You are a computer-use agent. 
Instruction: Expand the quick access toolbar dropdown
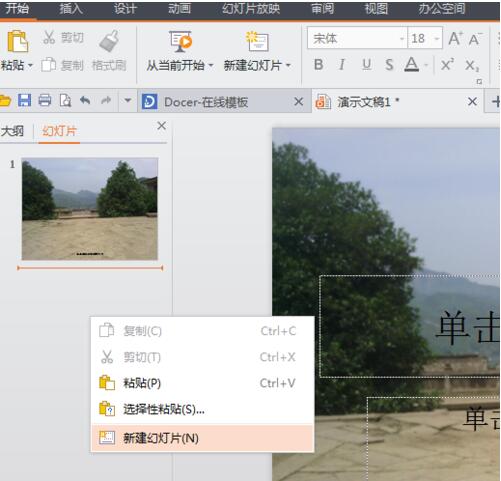point(128,100)
